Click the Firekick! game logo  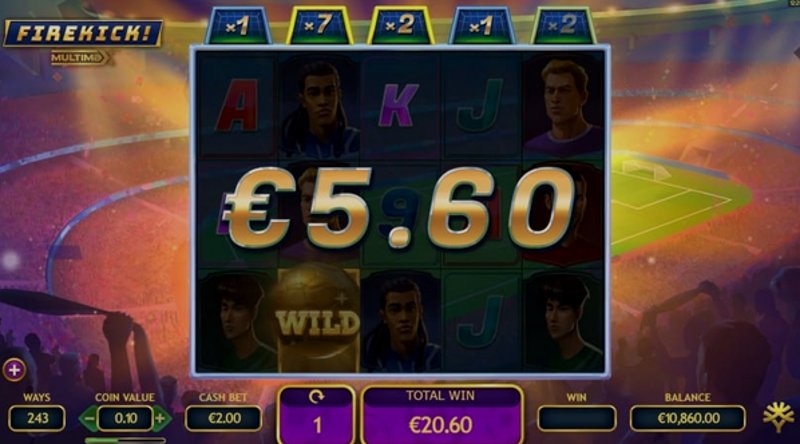point(83,34)
